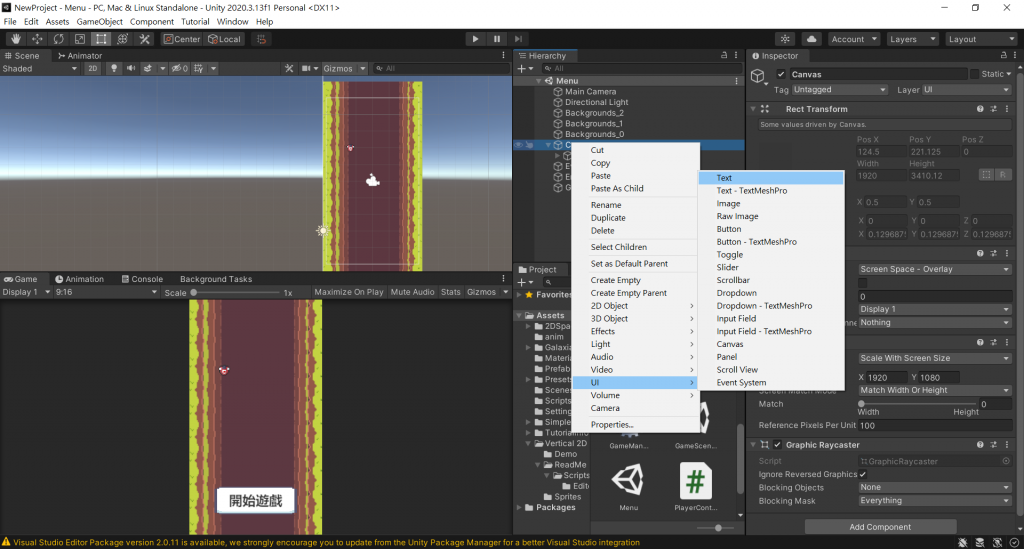Toggle the scene grid visibility icon
Screen dimensions: 1024x549
(x=199, y=69)
